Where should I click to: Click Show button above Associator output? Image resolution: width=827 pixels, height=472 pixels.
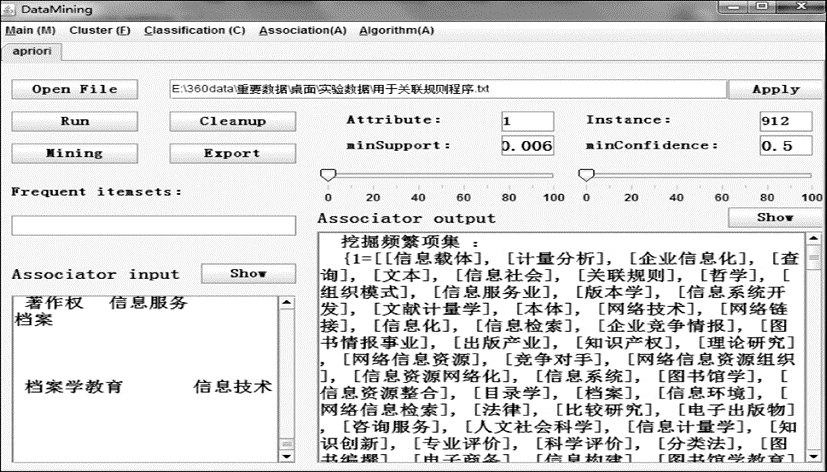pos(775,217)
